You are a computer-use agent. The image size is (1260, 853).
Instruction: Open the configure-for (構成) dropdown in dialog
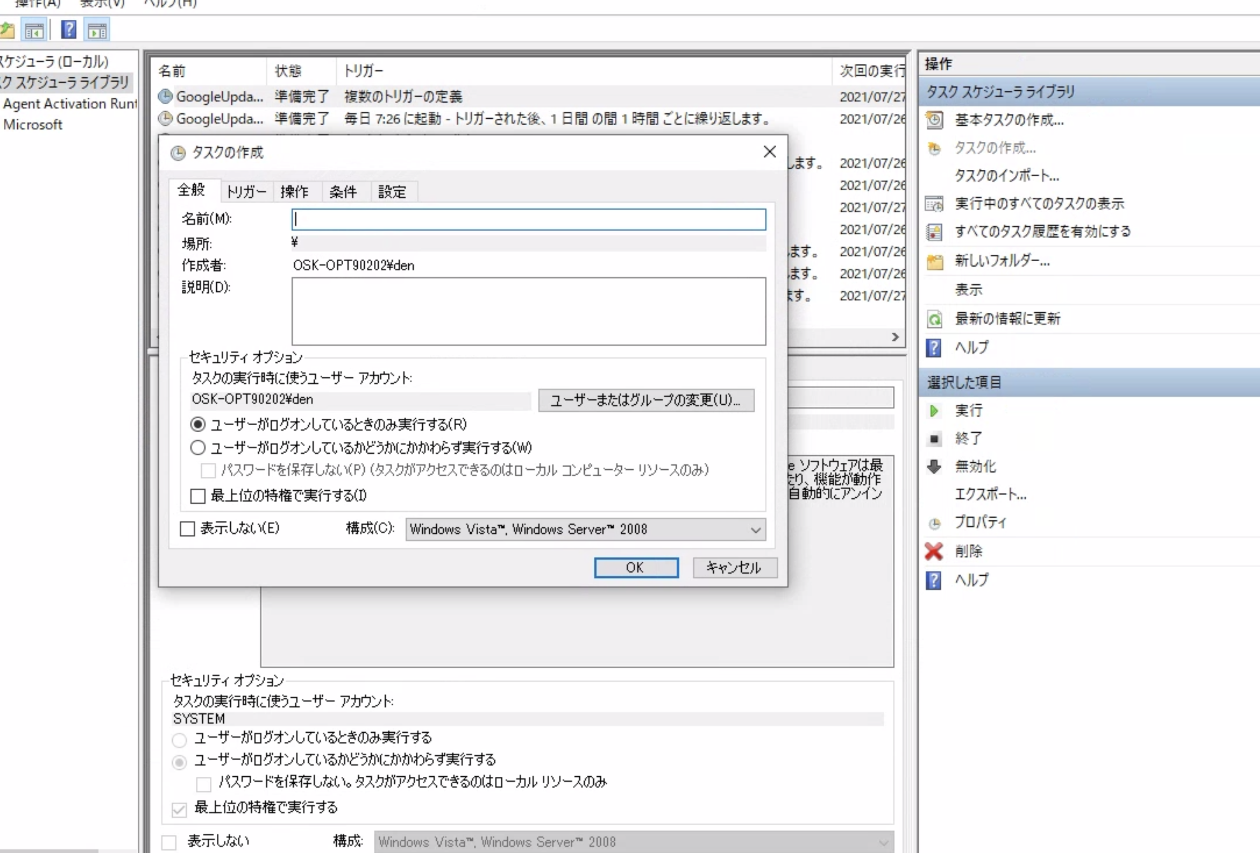pyautogui.click(x=585, y=530)
